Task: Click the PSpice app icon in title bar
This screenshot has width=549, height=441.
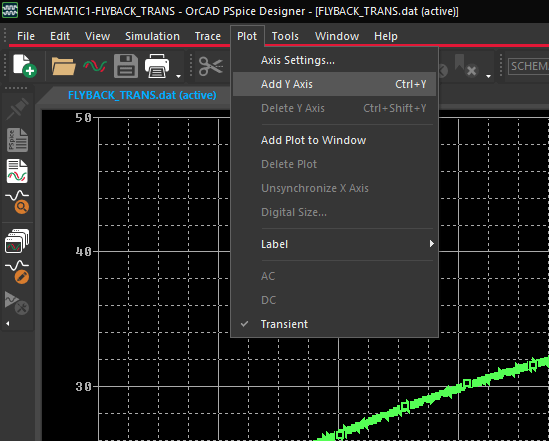Action: tap(10, 11)
